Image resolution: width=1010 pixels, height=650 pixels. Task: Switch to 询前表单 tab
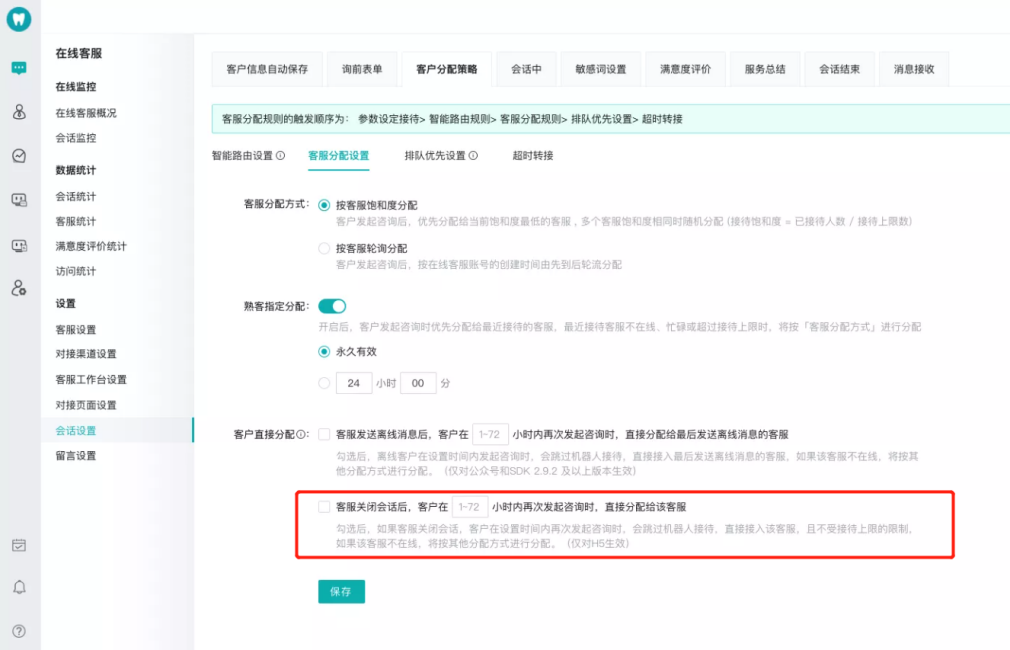pyautogui.click(x=362, y=69)
